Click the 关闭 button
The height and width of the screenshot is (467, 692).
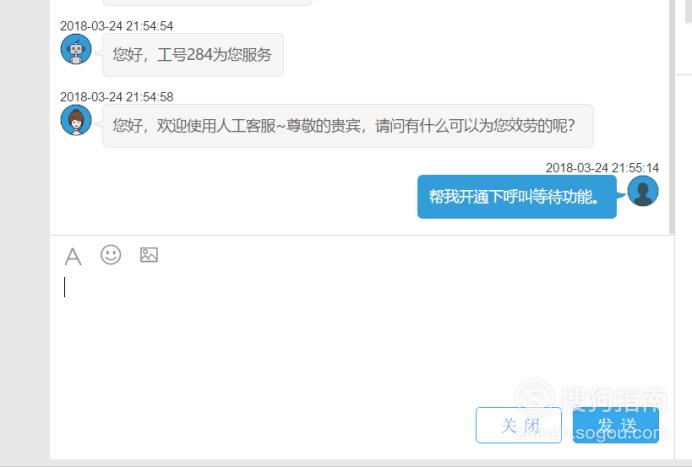tap(519, 425)
